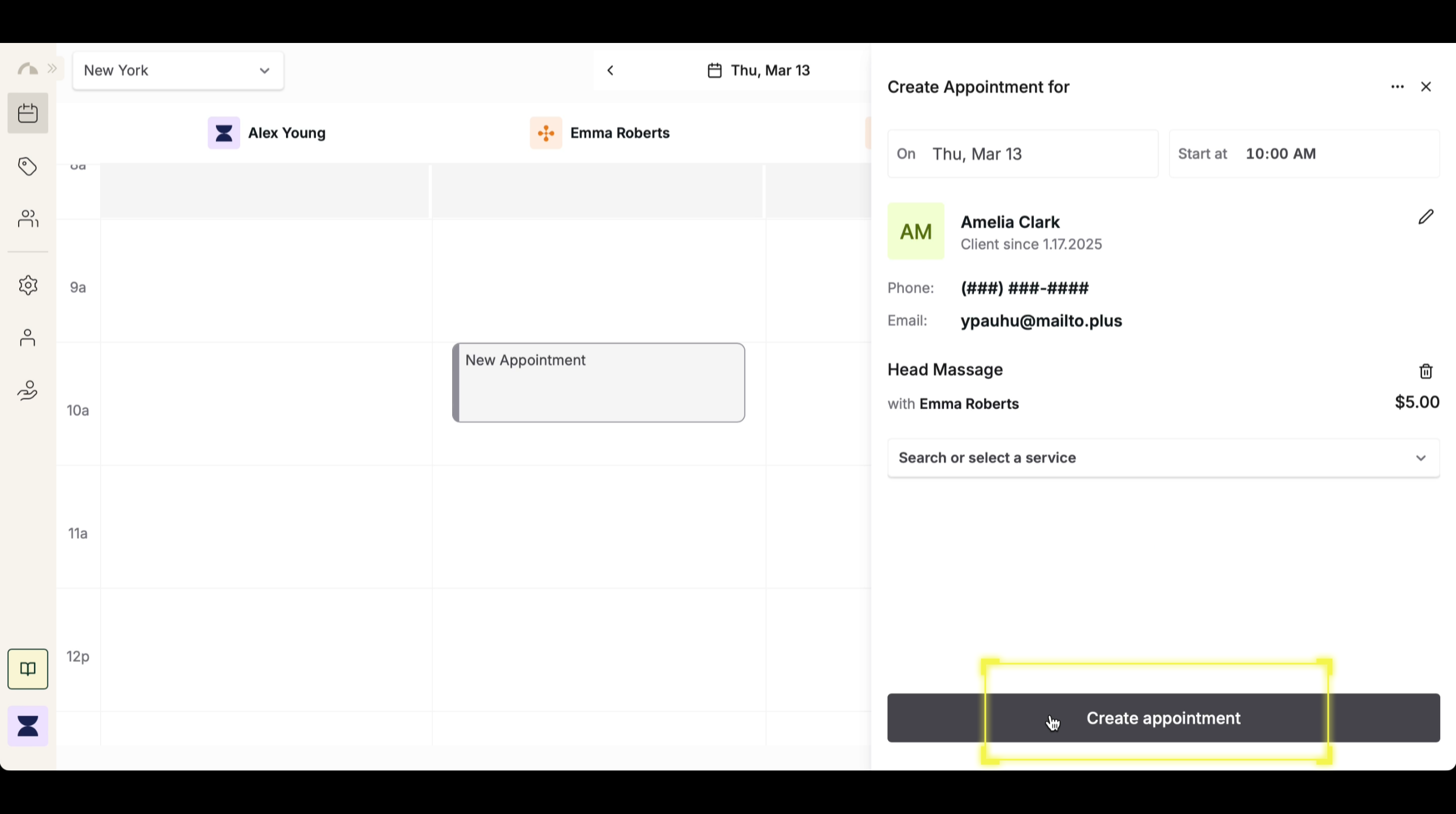
Task: Open the book guide icon
Action: click(28, 669)
